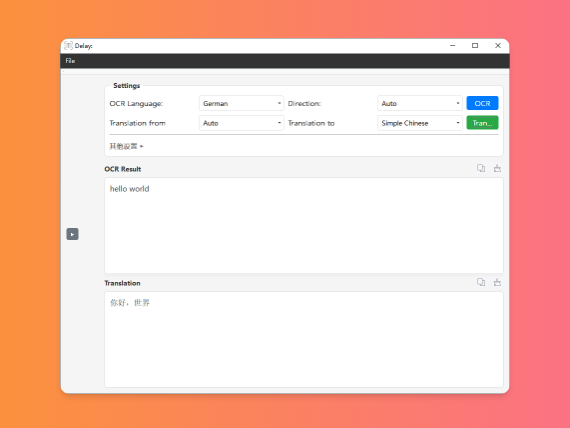Clear the OCR Result text area
This screenshot has width=570, height=428.
coord(497,168)
